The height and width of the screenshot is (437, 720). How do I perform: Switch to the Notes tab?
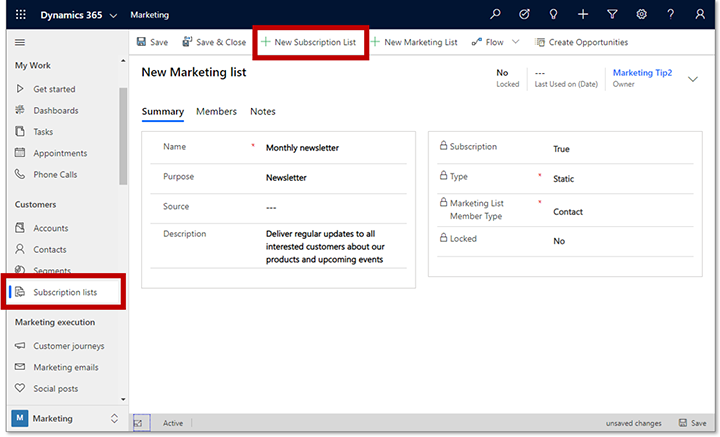tap(263, 111)
